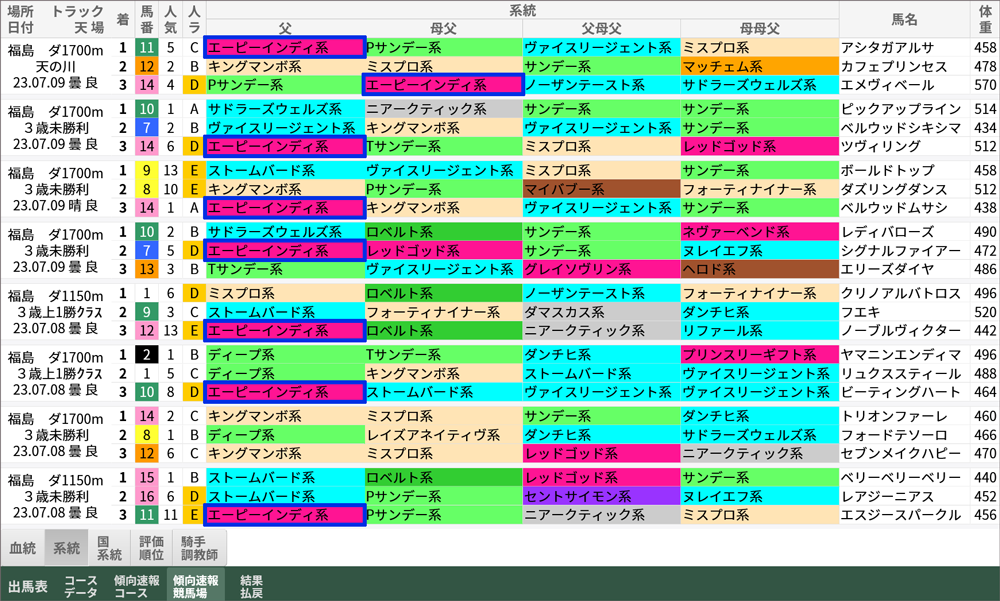Click horse name ビーティングハート
Image resolution: width=1000 pixels, height=601 pixels.
tap(901, 392)
